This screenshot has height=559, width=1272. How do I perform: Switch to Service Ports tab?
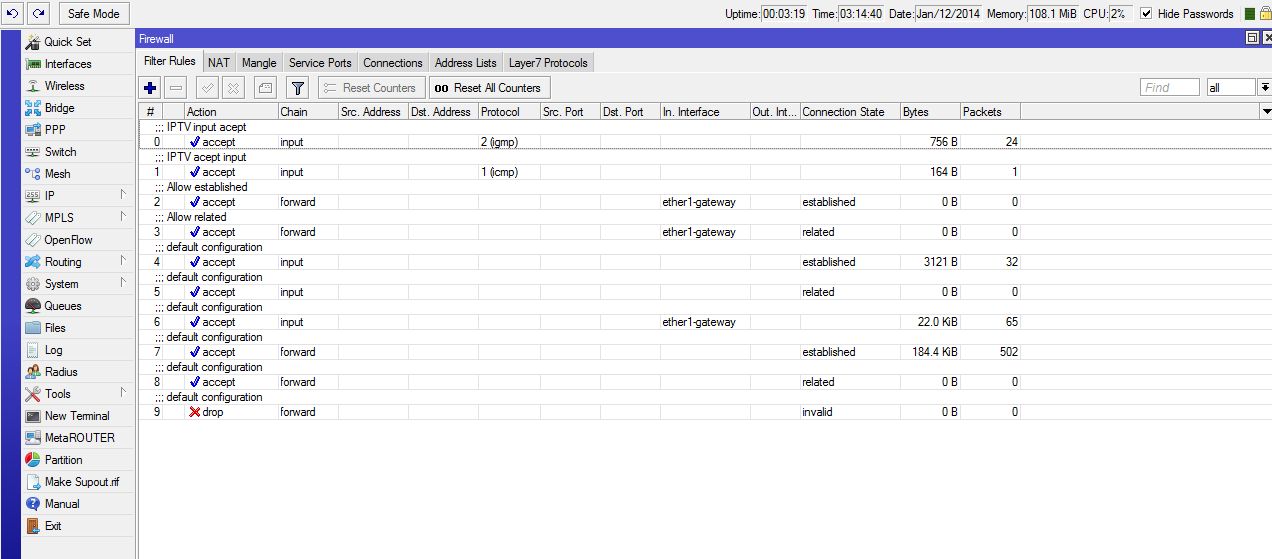point(320,63)
